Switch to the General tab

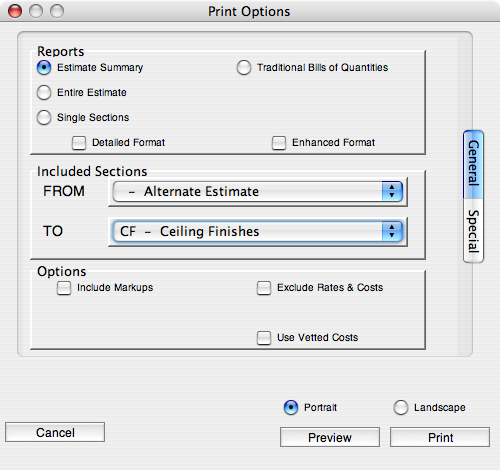tap(473, 164)
